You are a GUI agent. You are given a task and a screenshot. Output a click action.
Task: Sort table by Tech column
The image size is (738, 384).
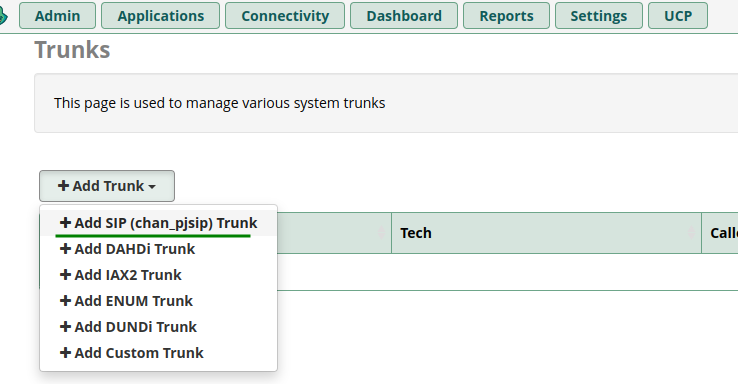546,233
